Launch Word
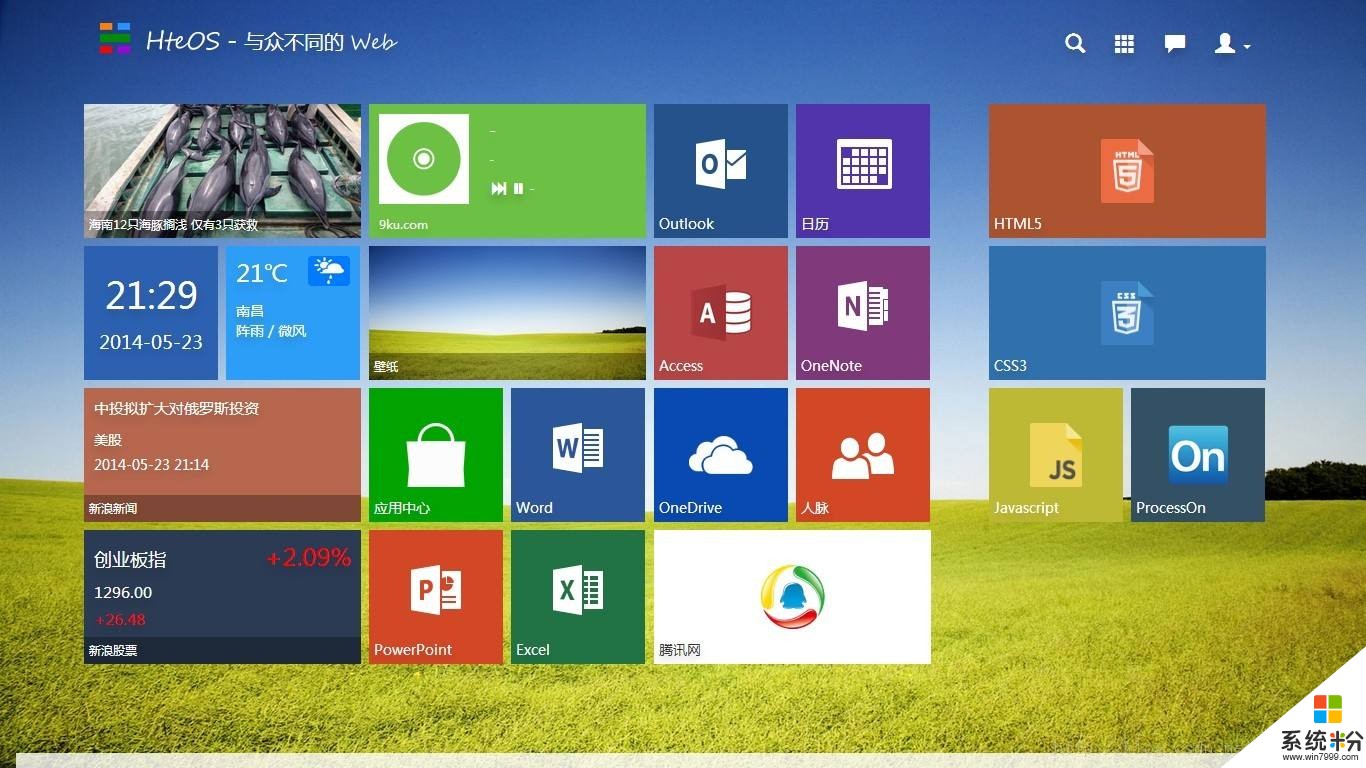The width and height of the screenshot is (1366, 768). [x=577, y=455]
